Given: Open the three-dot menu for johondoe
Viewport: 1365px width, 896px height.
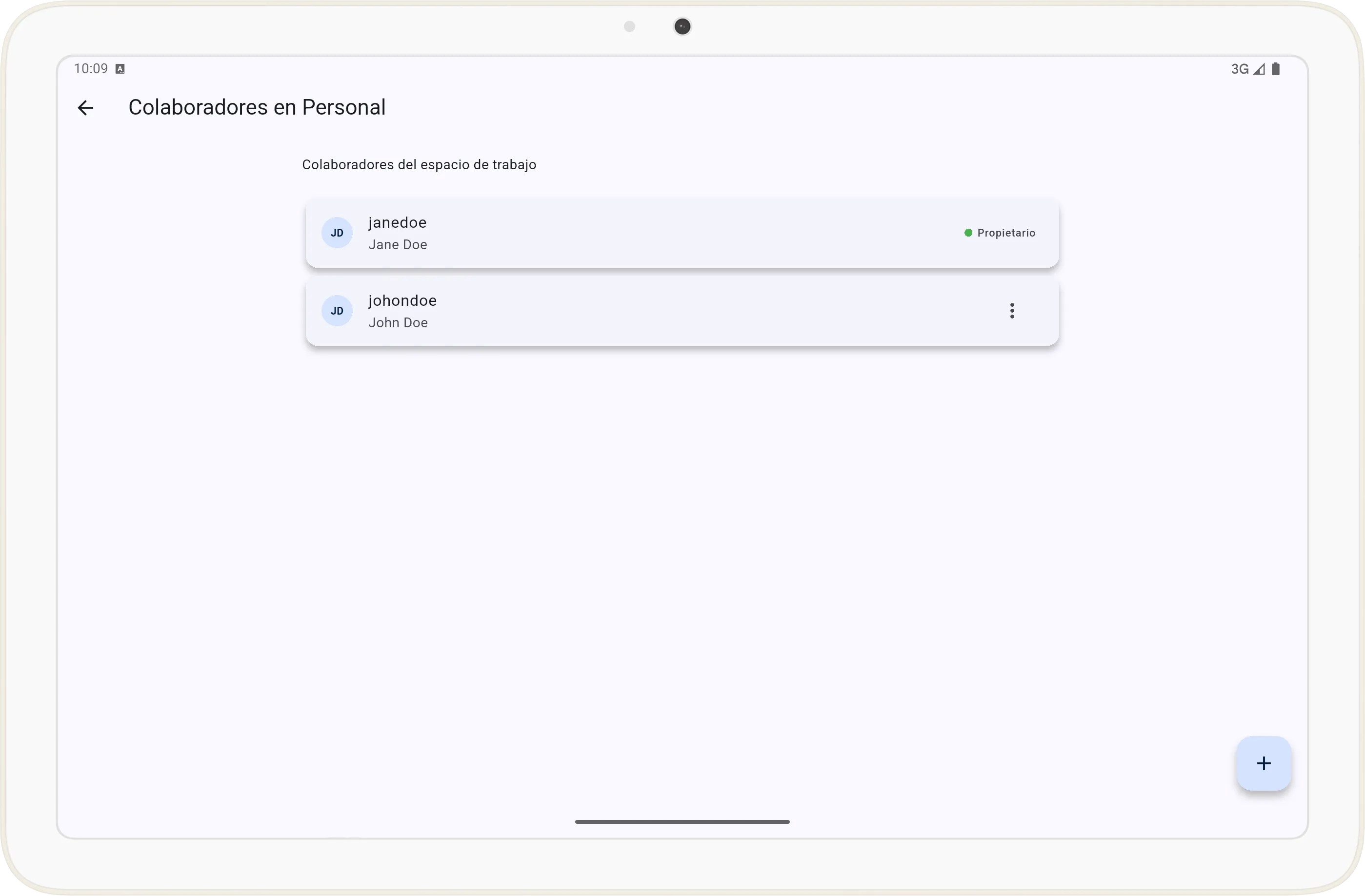Looking at the screenshot, I should pos(1012,311).
